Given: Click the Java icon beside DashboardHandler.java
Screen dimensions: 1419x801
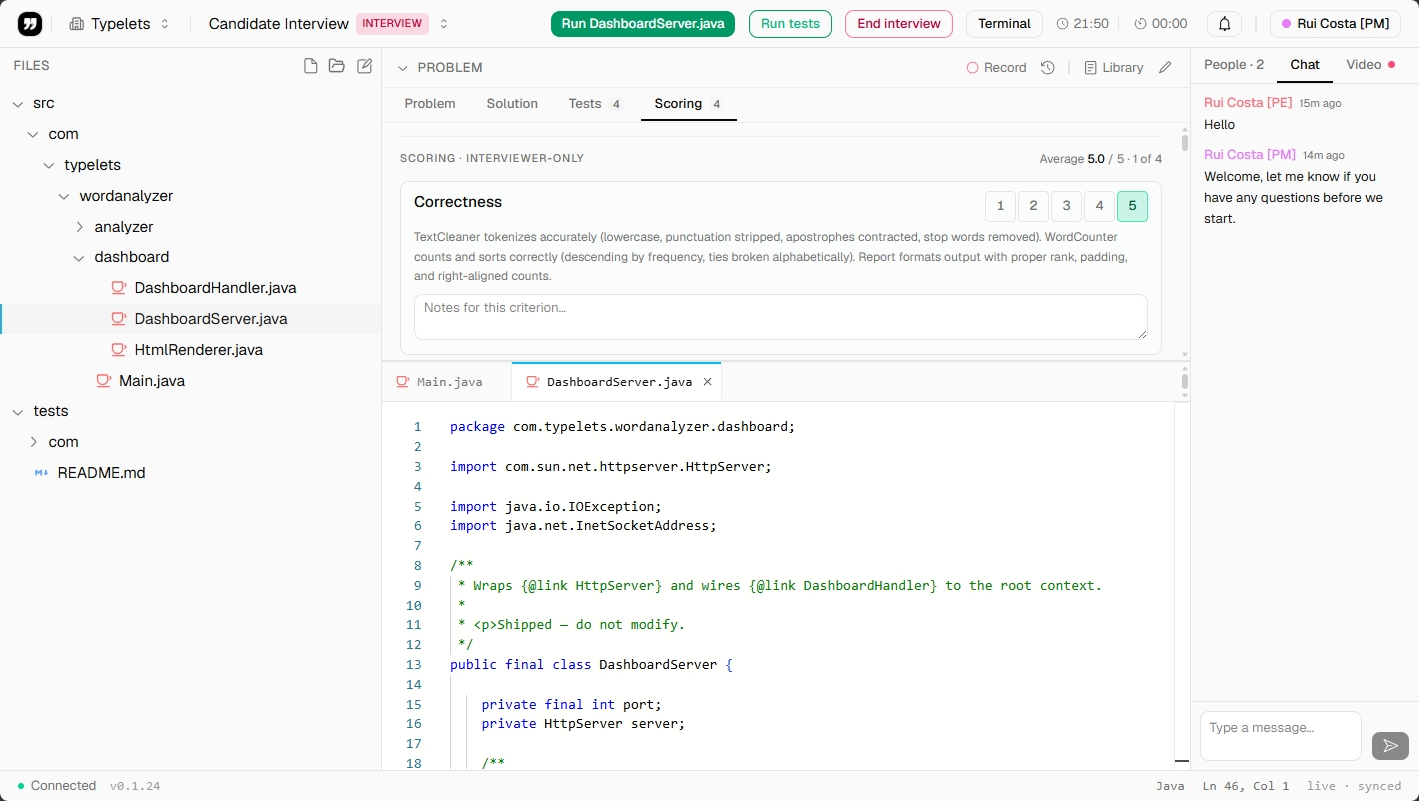Looking at the screenshot, I should tap(118, 288).
